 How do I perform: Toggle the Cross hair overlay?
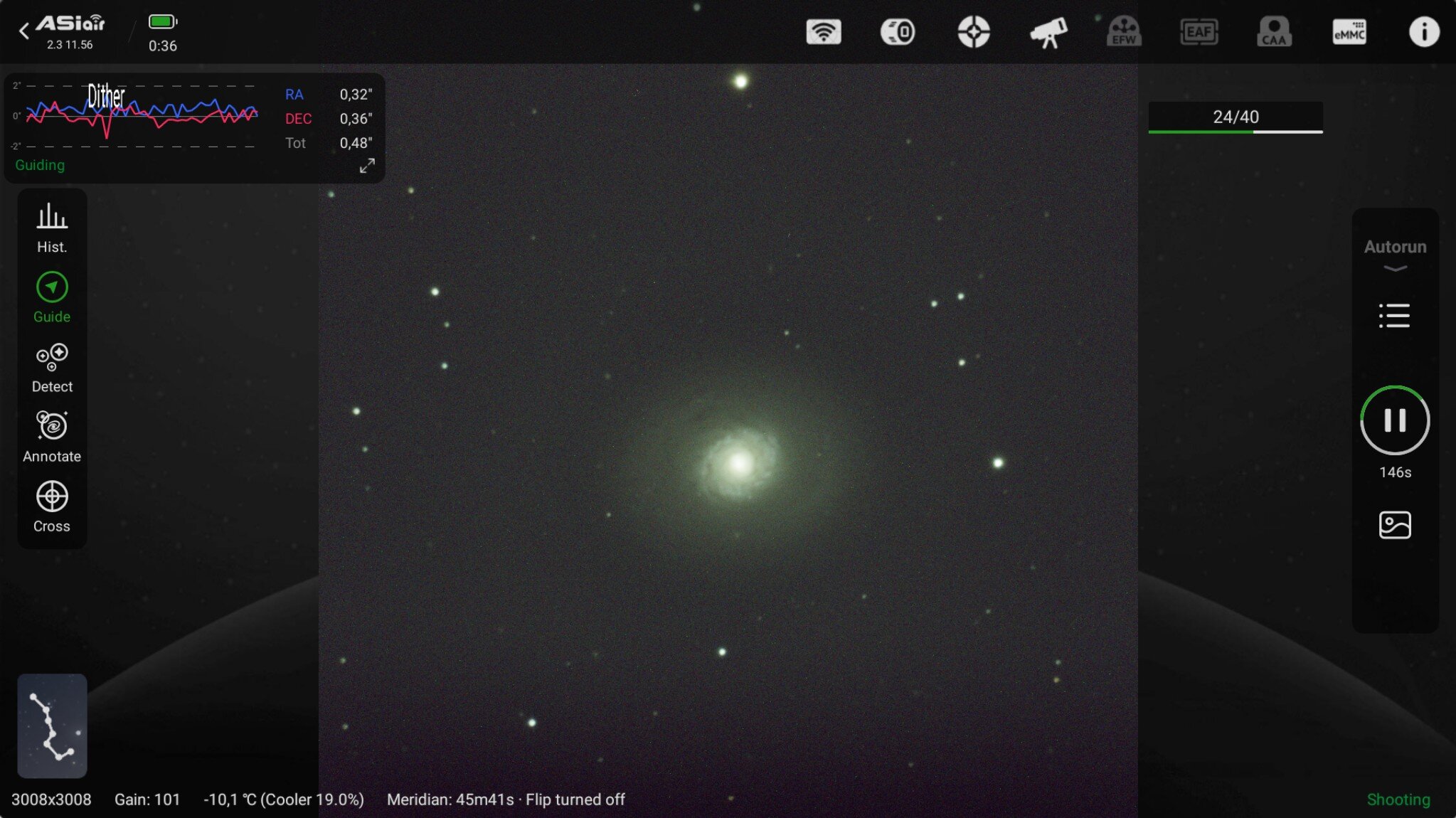click(x=52, y=506)
